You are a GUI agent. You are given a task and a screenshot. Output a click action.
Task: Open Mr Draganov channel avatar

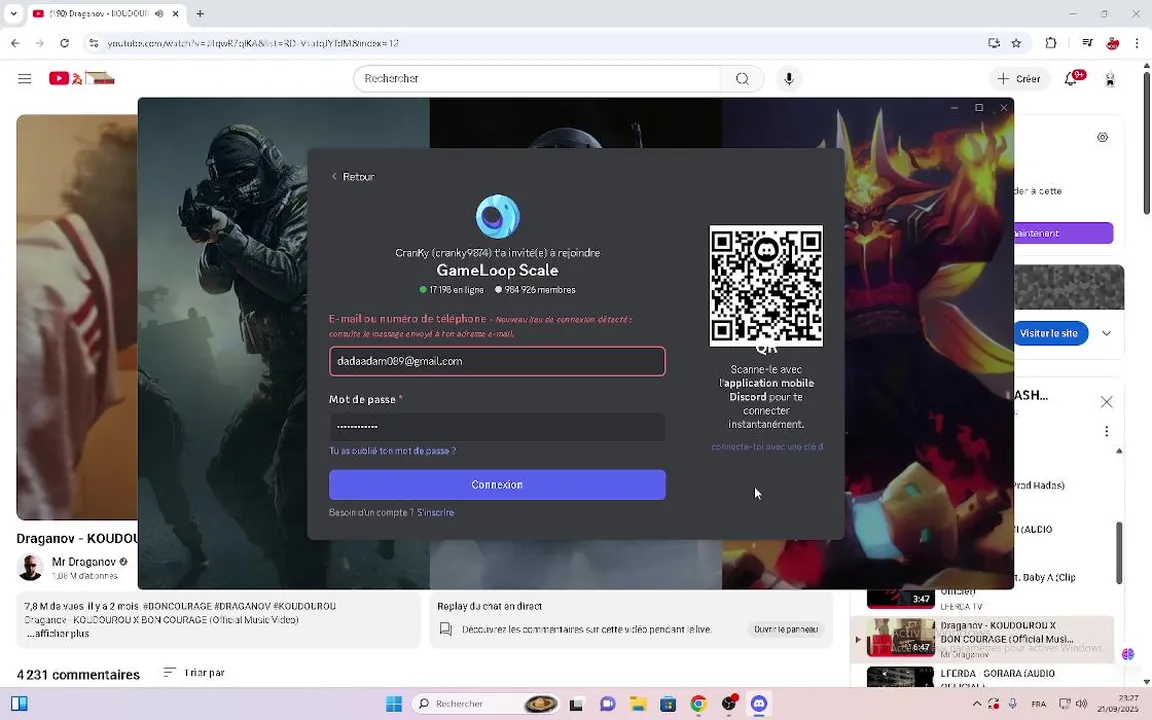pos(30,567)
